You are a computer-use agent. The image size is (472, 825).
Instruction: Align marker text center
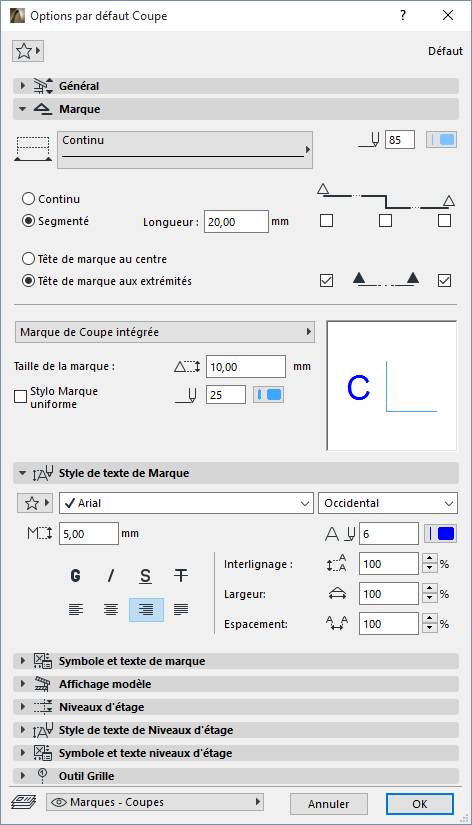111,610
